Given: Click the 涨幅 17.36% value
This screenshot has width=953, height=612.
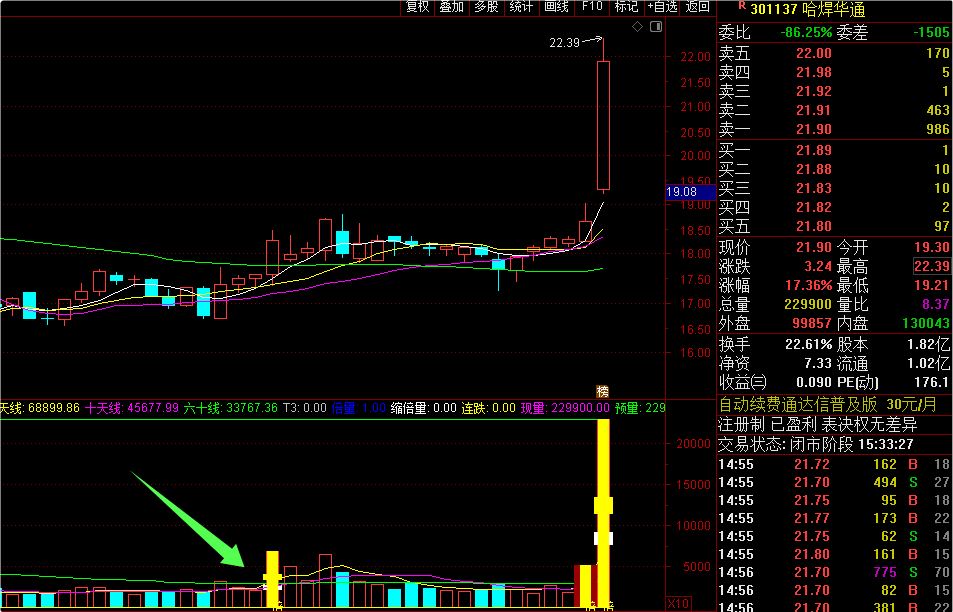Looking at the screenshot, I should point(809,285).
